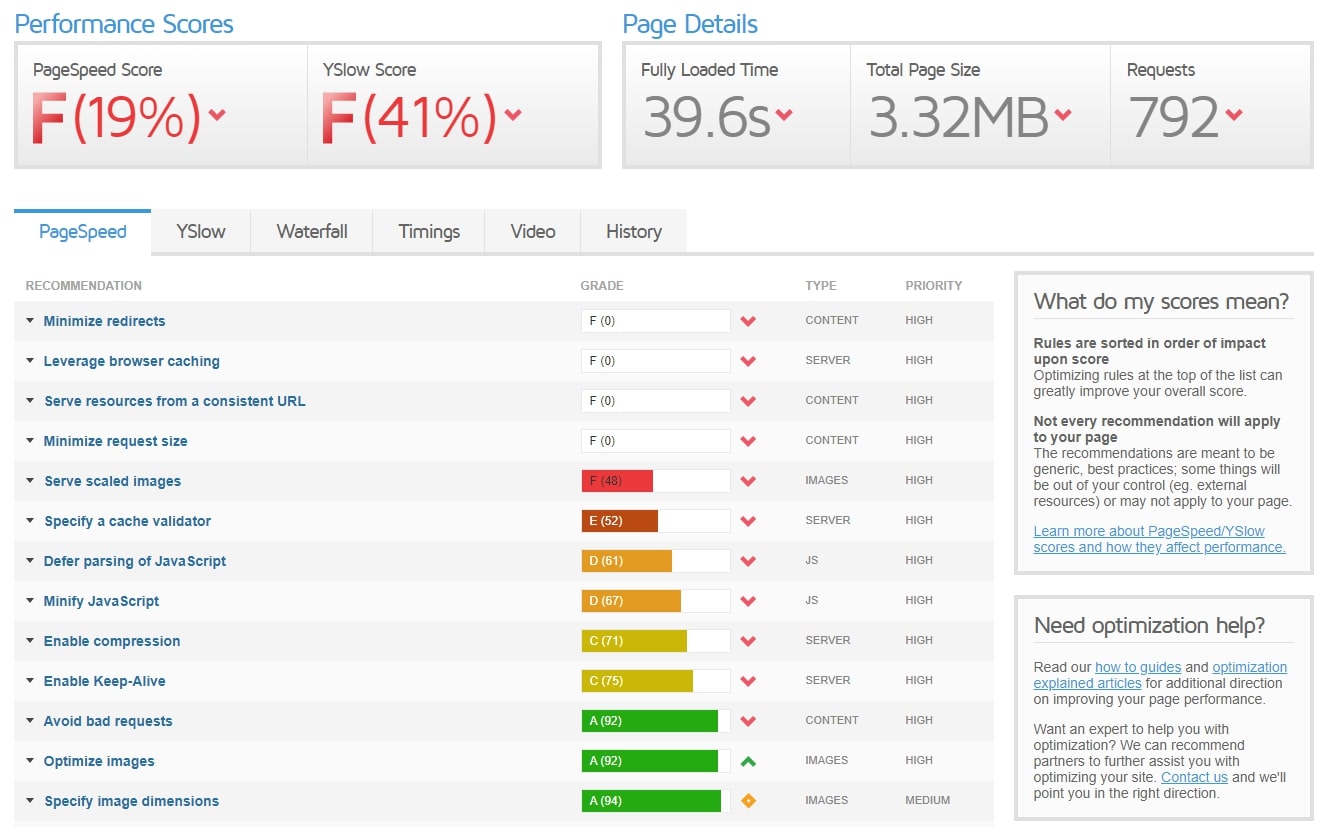Screen dimensions: 1327x827
Task: Open Minimize redirects recommendation link
Action: (105, 321)
